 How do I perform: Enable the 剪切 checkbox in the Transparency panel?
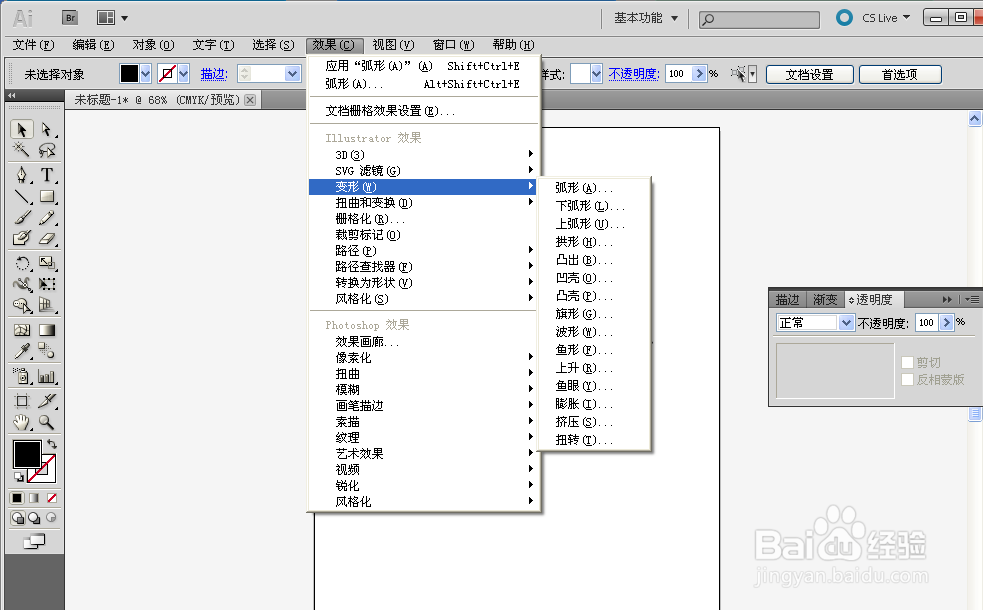click(907, 362)
